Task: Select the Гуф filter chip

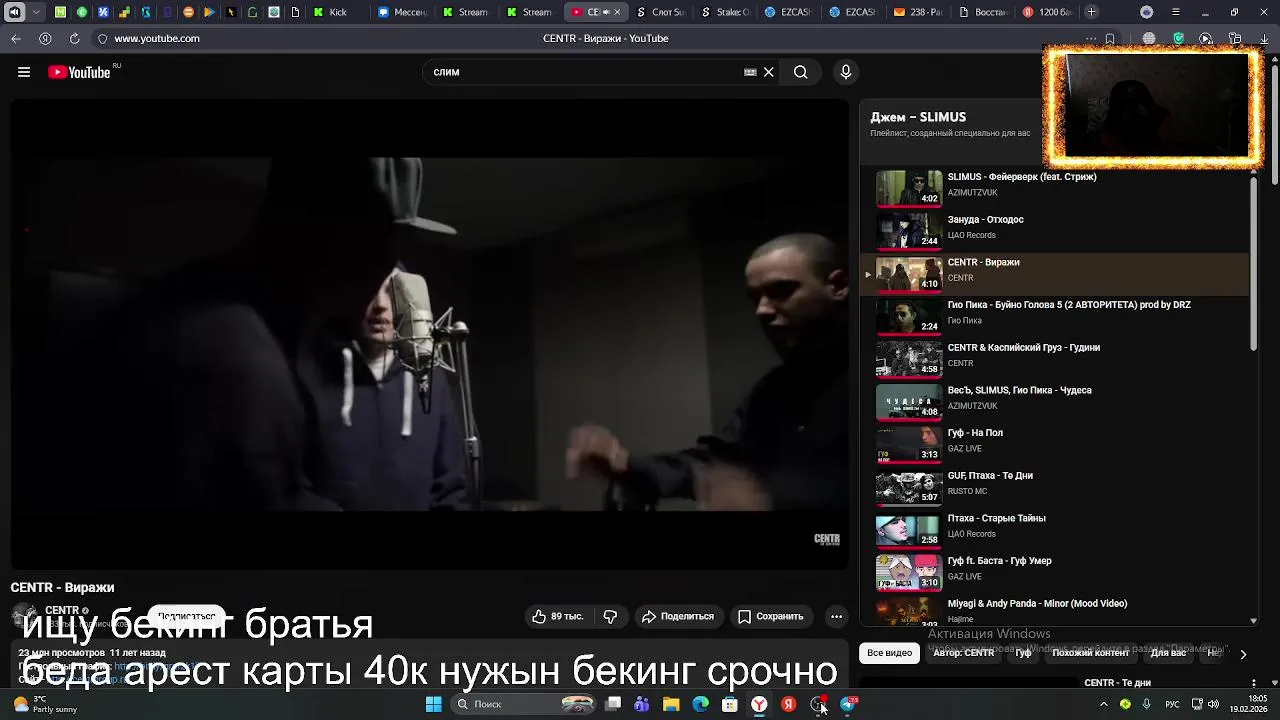Action: [1024, 653]
